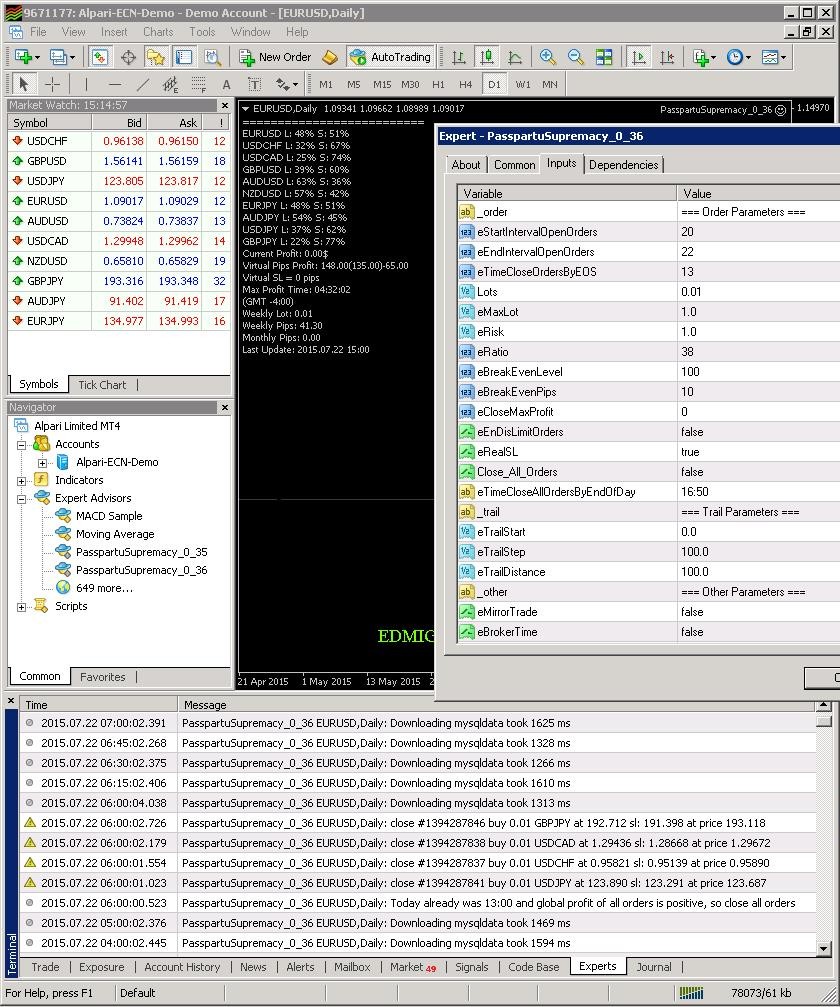Toggle the AutoTrading button

[390, 57]
